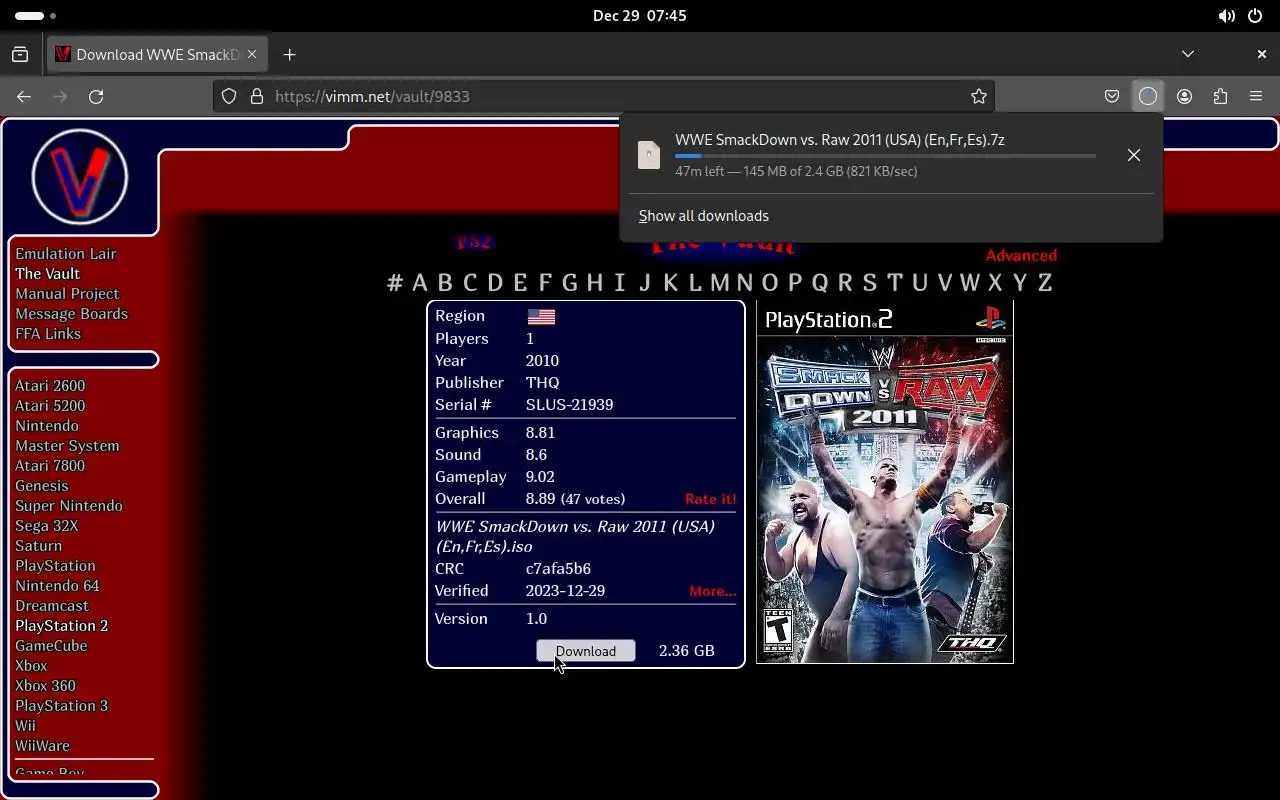Open the Advanced search link

[1021, 255]
